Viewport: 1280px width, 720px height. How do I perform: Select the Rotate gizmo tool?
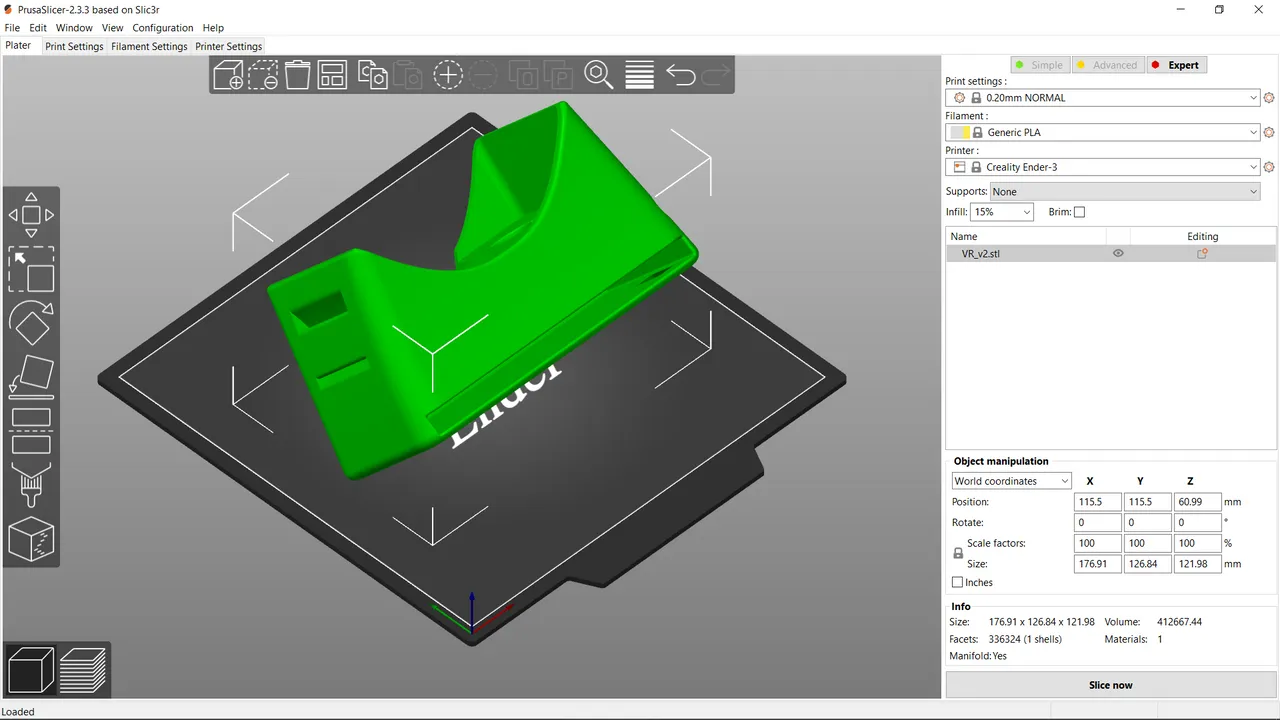pos(31,322)
